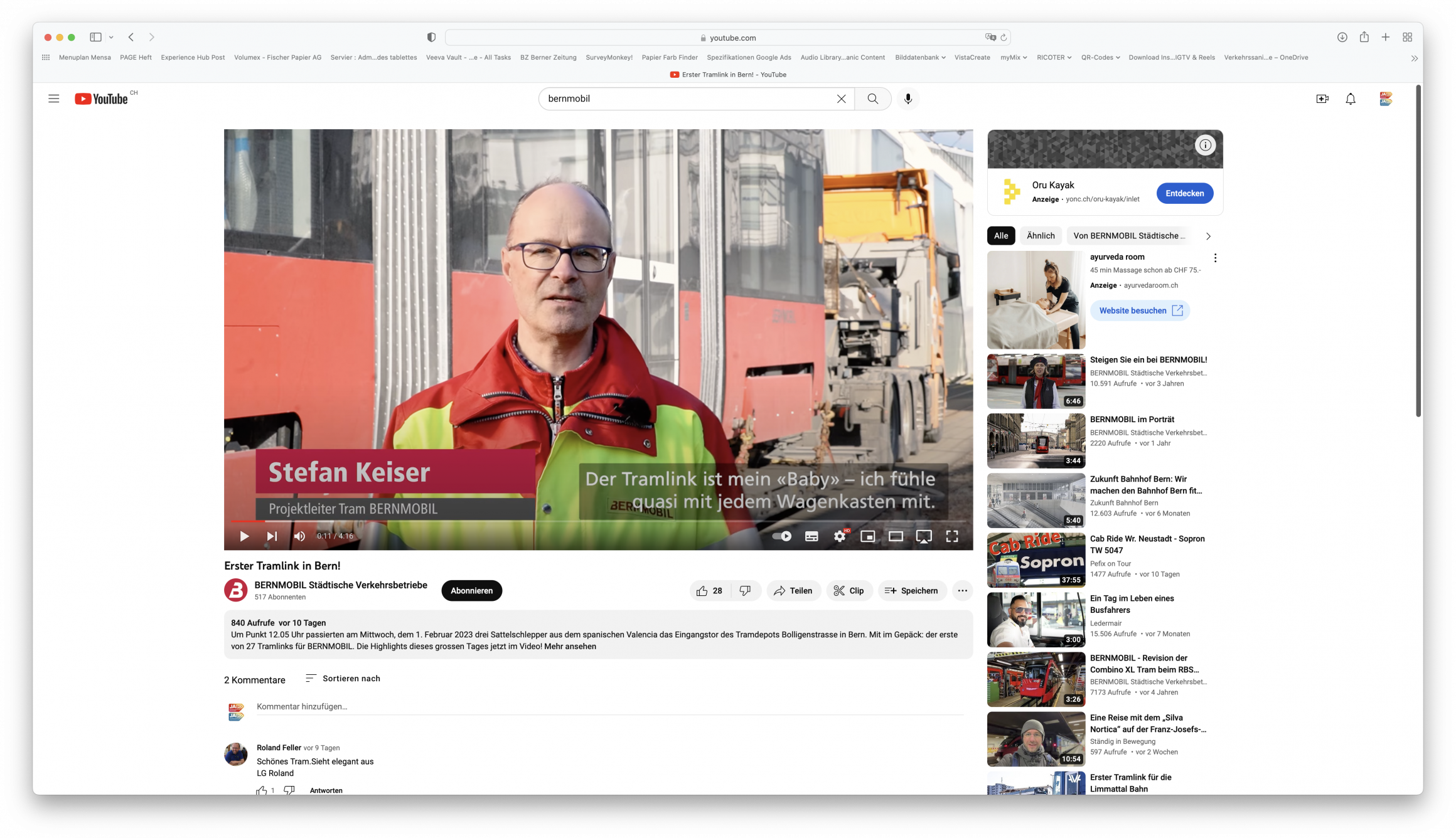The width and height of the screenshot is (1456, 838).
Task: Click the Safari privacy shield icon
Action: pos(431,38)
